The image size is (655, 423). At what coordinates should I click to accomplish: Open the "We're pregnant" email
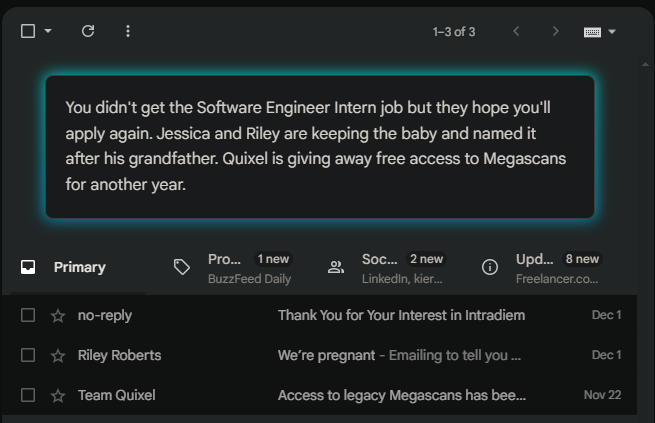pos(400,355)
